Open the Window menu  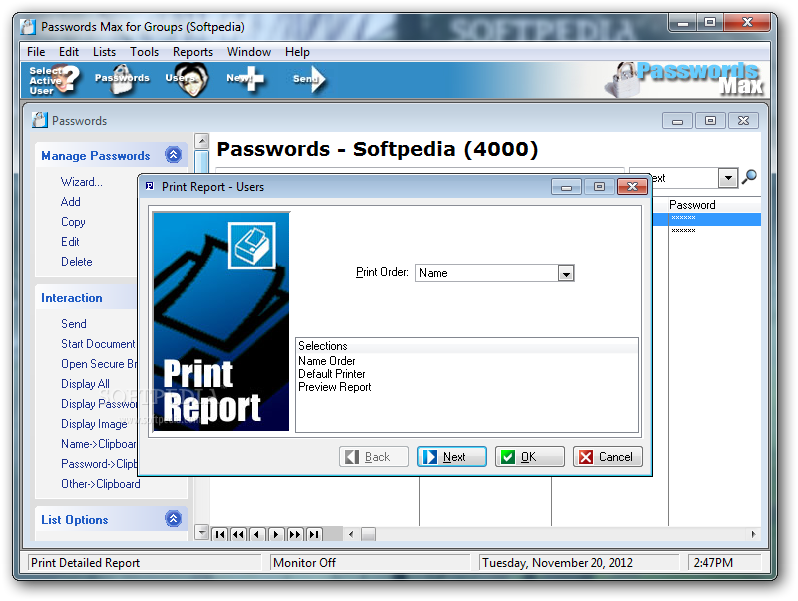(x=249, y=52)
